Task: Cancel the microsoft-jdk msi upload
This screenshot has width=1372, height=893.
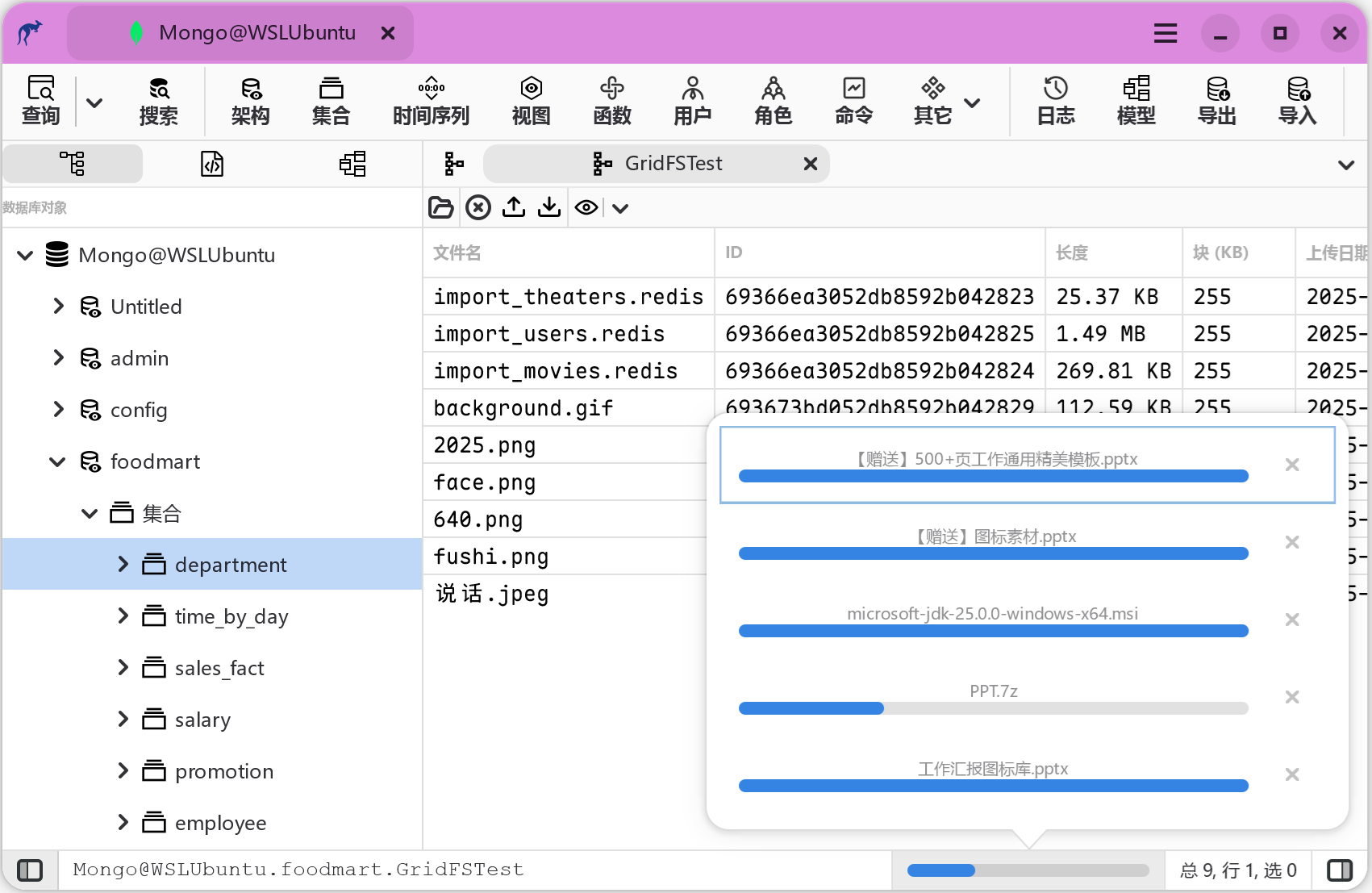Action: click(x=1292, y=620)
